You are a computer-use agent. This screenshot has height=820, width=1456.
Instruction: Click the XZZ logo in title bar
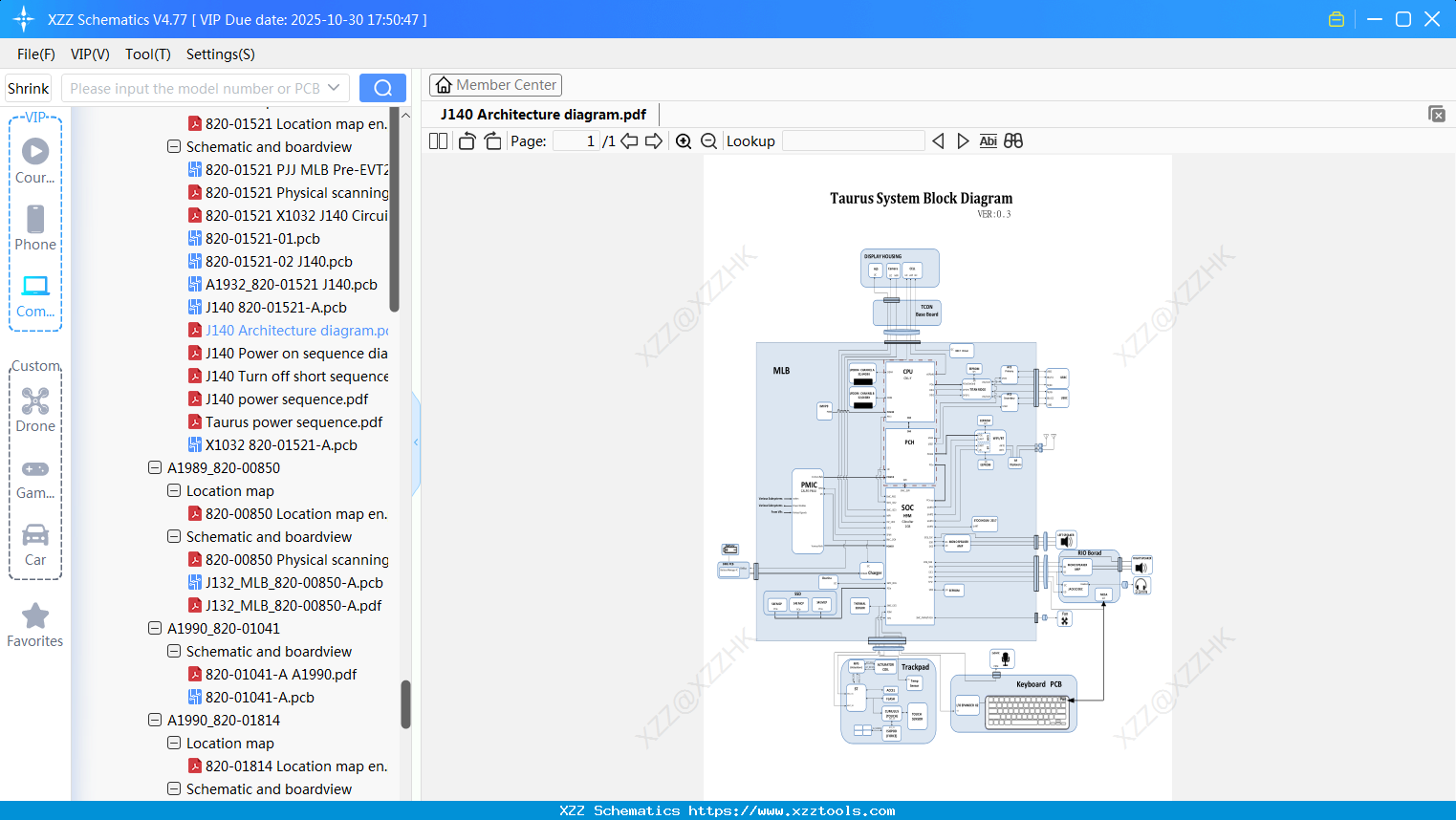24,19
